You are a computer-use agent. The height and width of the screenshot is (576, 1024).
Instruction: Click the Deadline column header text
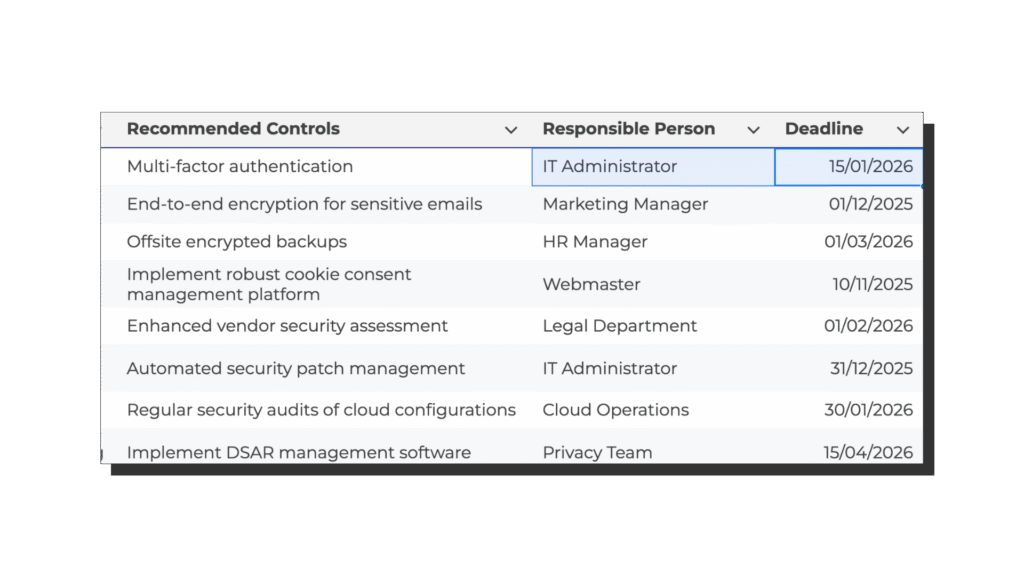823,129
